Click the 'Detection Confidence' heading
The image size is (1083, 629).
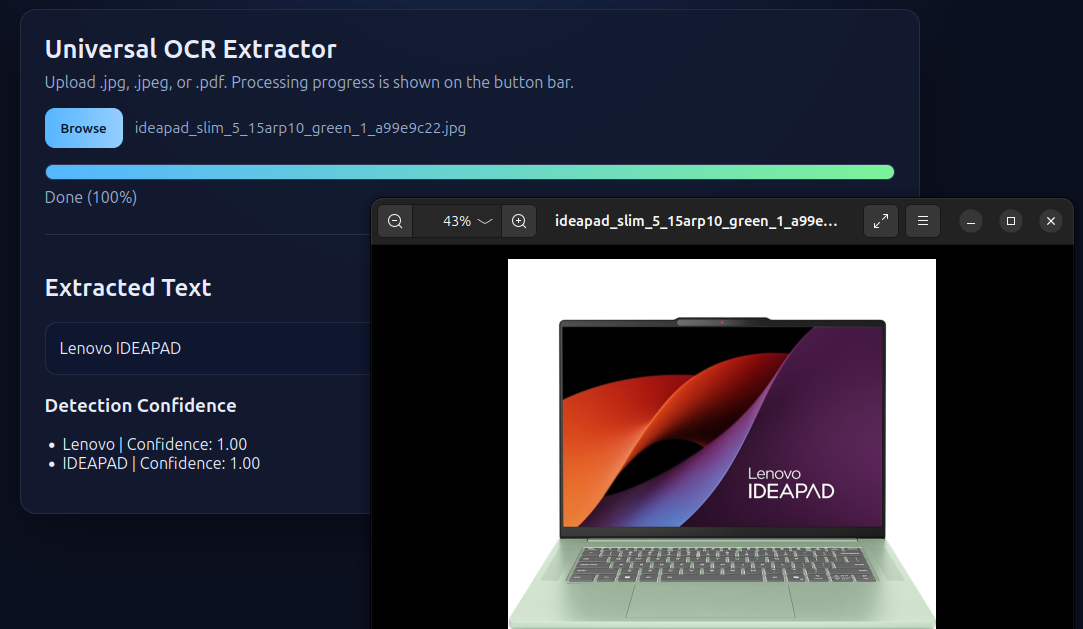coord(140,405)
